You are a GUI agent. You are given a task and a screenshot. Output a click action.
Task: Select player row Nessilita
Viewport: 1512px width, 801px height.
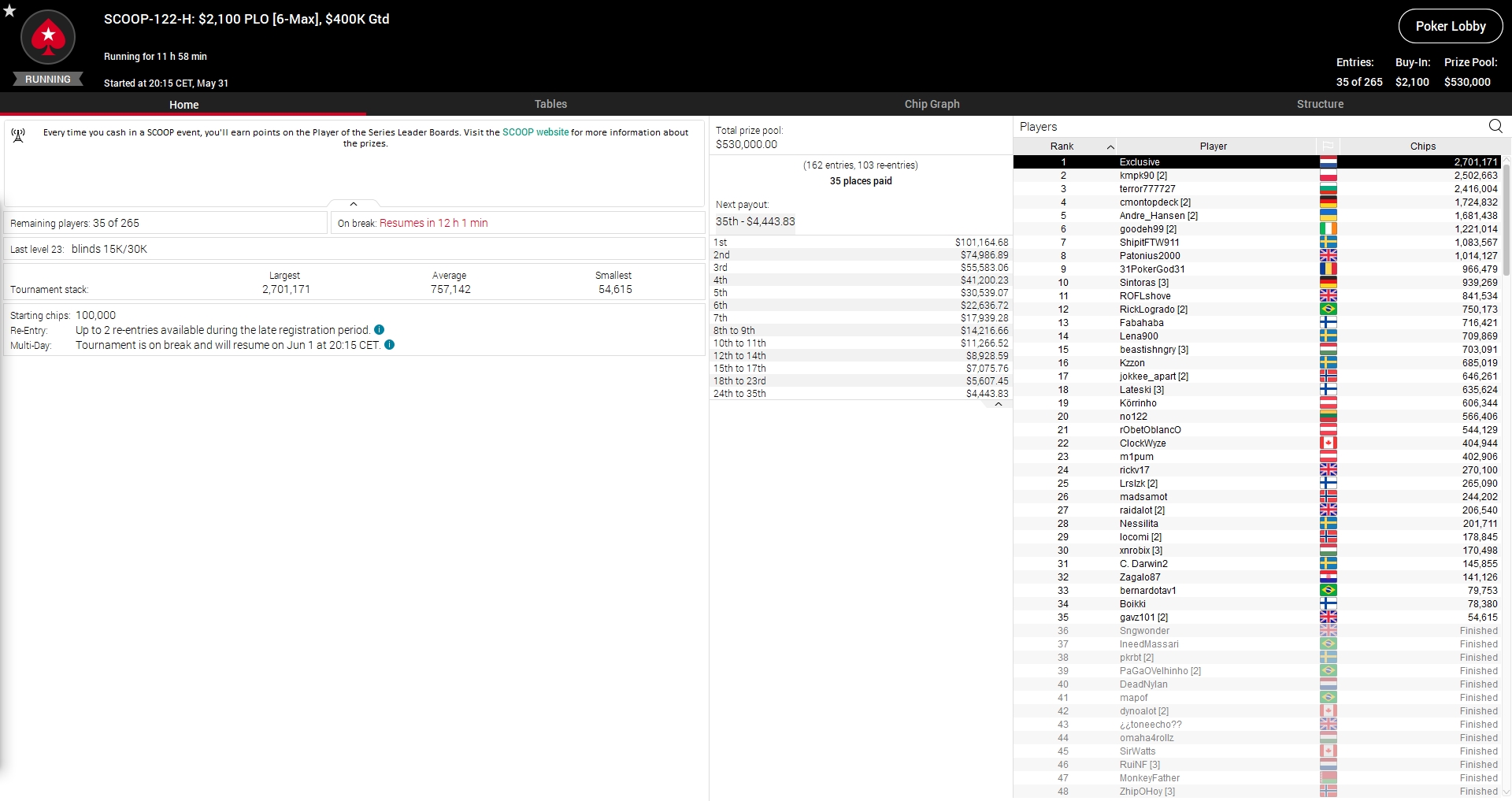click(1257, 524)
